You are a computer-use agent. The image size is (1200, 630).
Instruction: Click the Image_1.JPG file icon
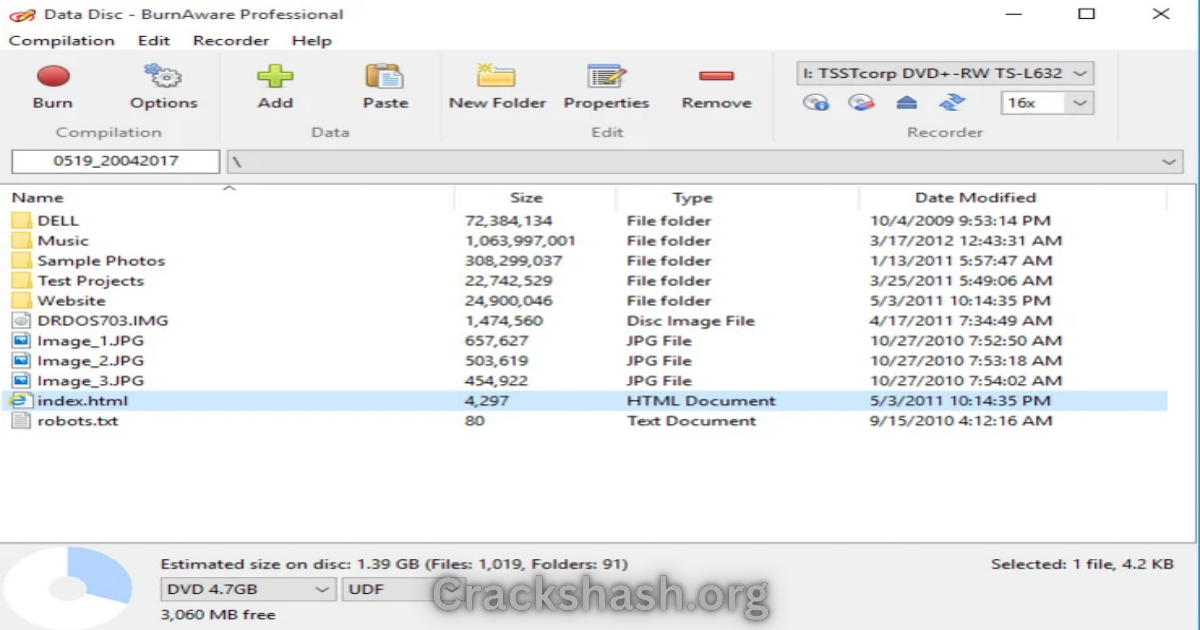pyautogui.click(x=22, y=341)
